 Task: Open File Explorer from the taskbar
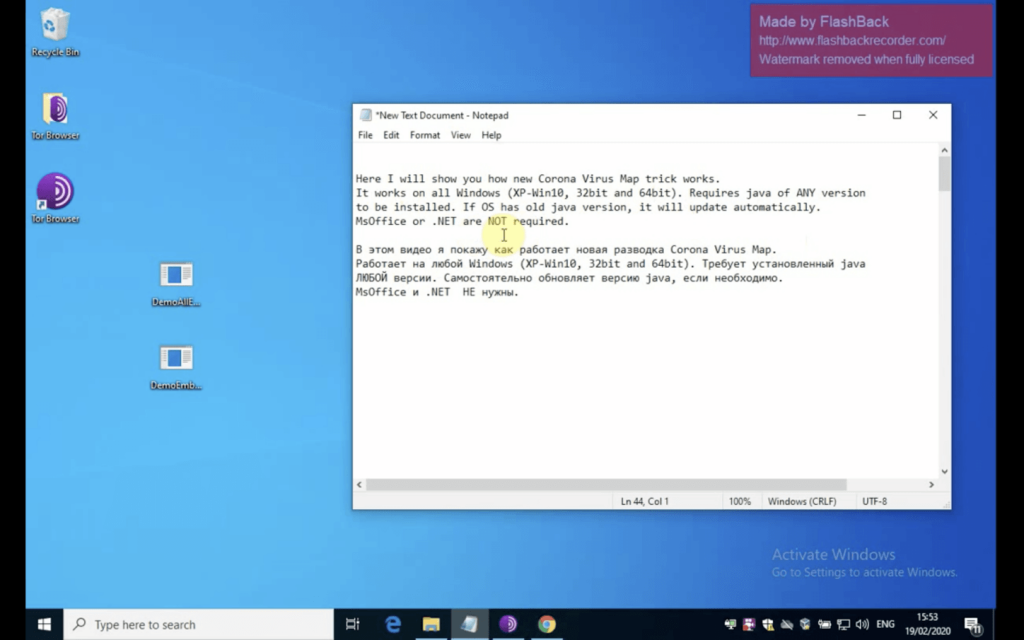(431, 623)
